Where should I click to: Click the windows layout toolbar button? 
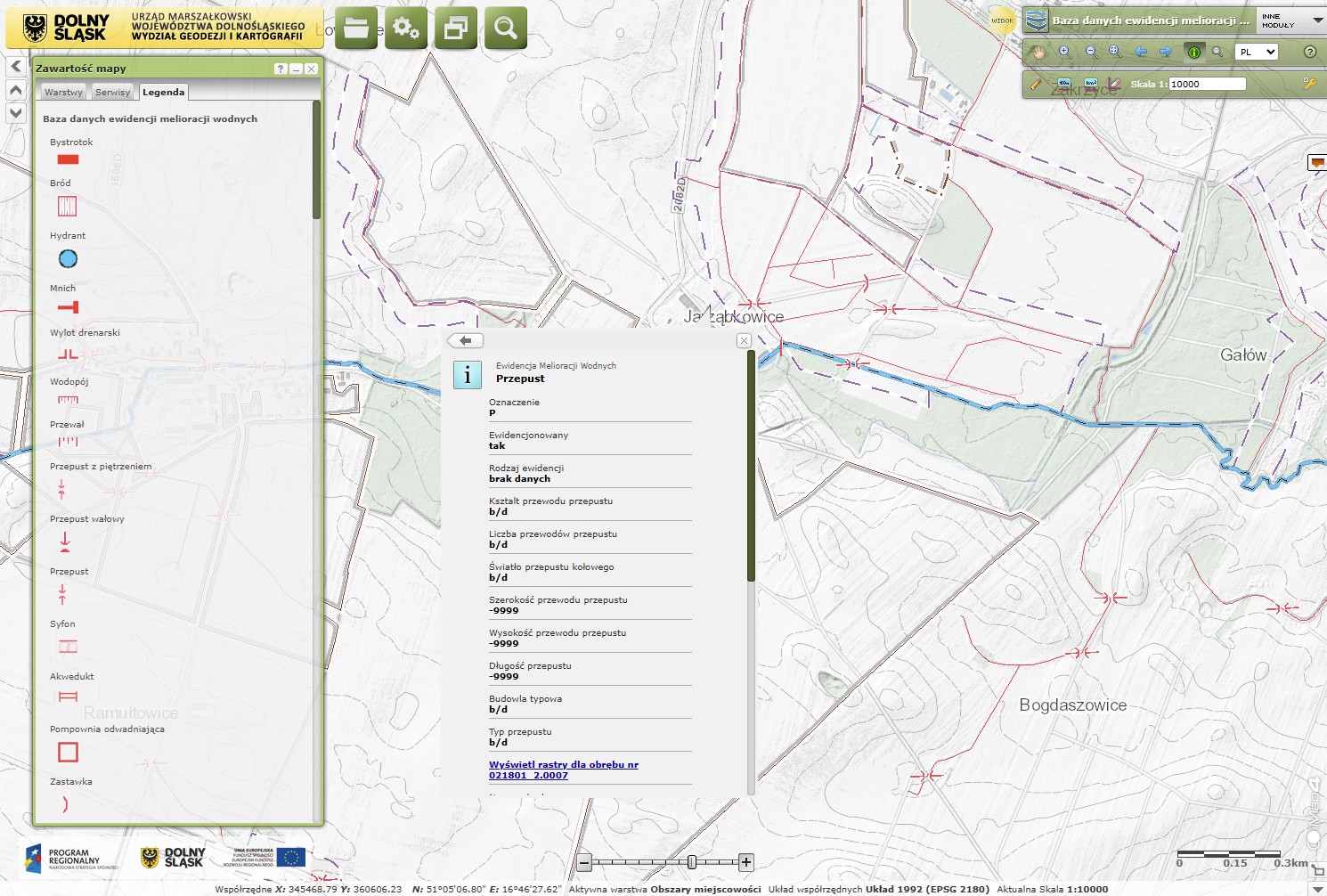click(x=456, y=29)
